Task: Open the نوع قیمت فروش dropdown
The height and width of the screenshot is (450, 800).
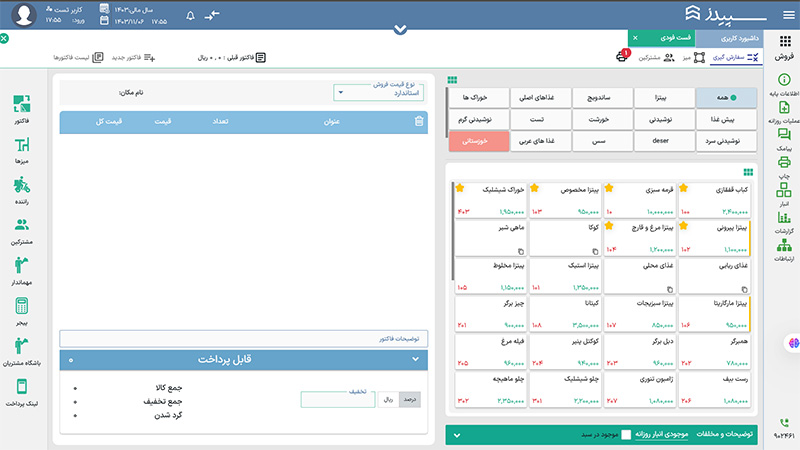Action: [x=379, y=92]
